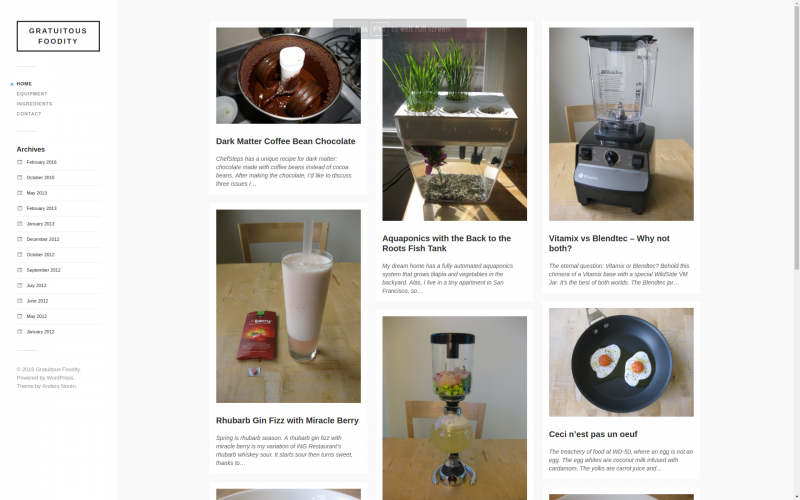Click the calendar icon beside June 2012
Image resolution: width=800 pixels, height=500 pixels.
point(19,301)
